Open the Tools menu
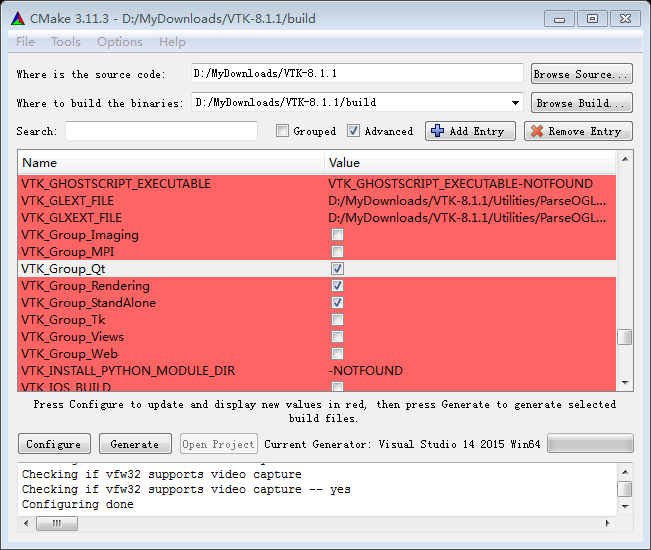Viewport: 651px width, 550px height. 66,42
